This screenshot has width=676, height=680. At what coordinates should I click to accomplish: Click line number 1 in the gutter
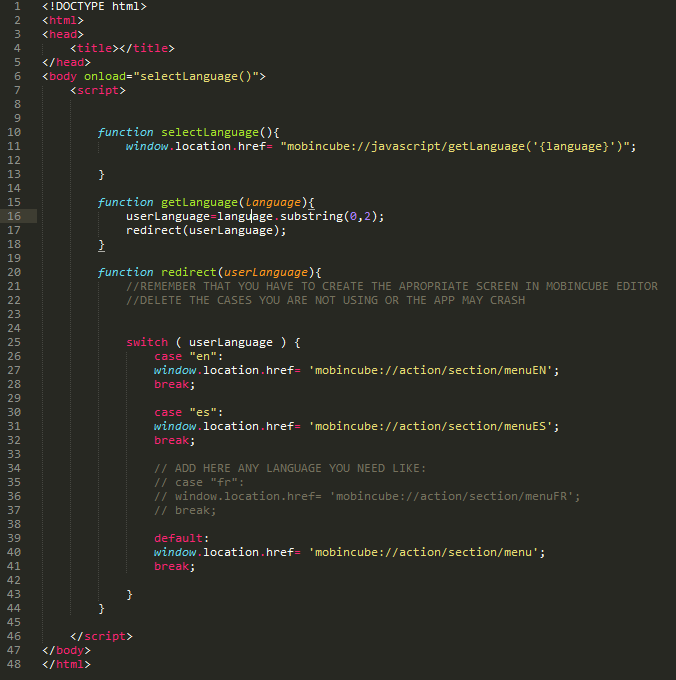pyautogui.click(x=17, y=6)
